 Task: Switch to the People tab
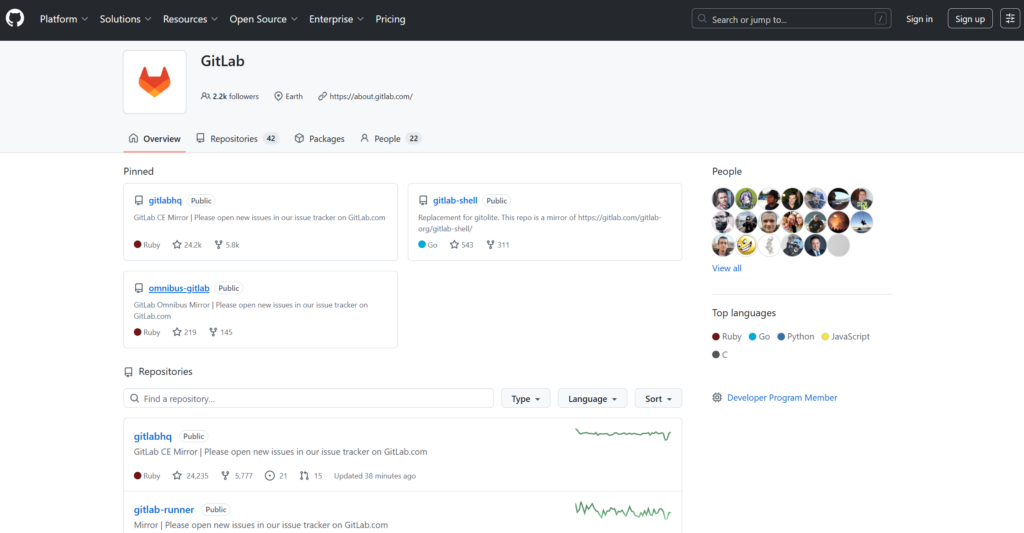pos(391,138)
